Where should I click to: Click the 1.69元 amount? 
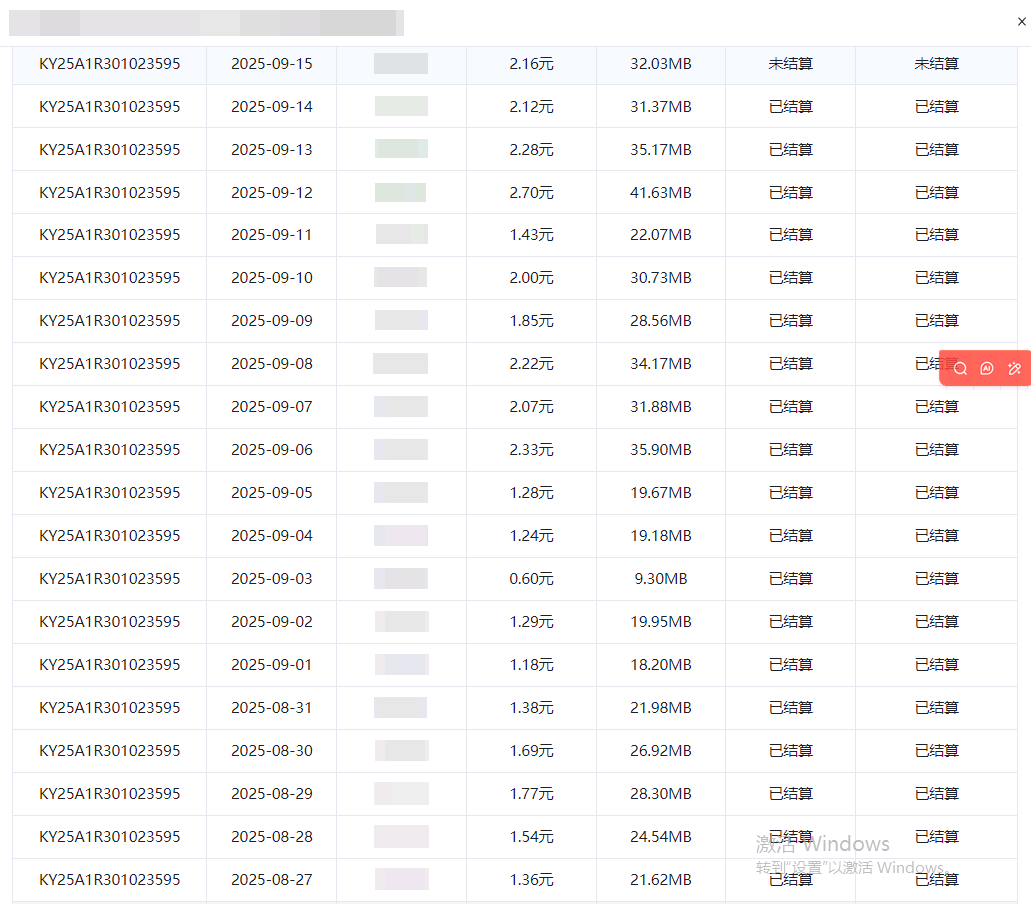coord(531,751)
